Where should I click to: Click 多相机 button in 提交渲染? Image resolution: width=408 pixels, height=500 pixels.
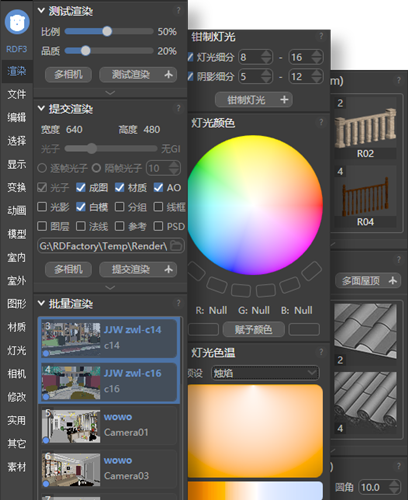click(x=68, y=269)
